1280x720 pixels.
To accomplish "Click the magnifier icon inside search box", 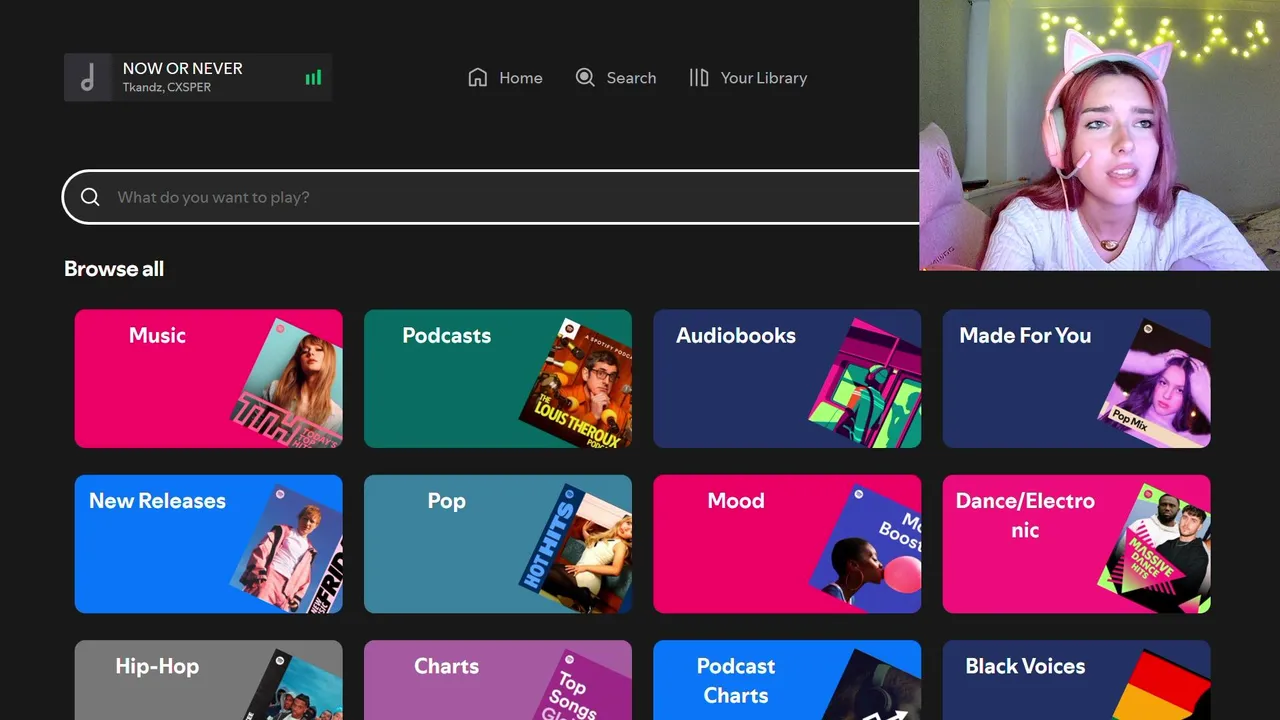I will click(x=90, y=197).
